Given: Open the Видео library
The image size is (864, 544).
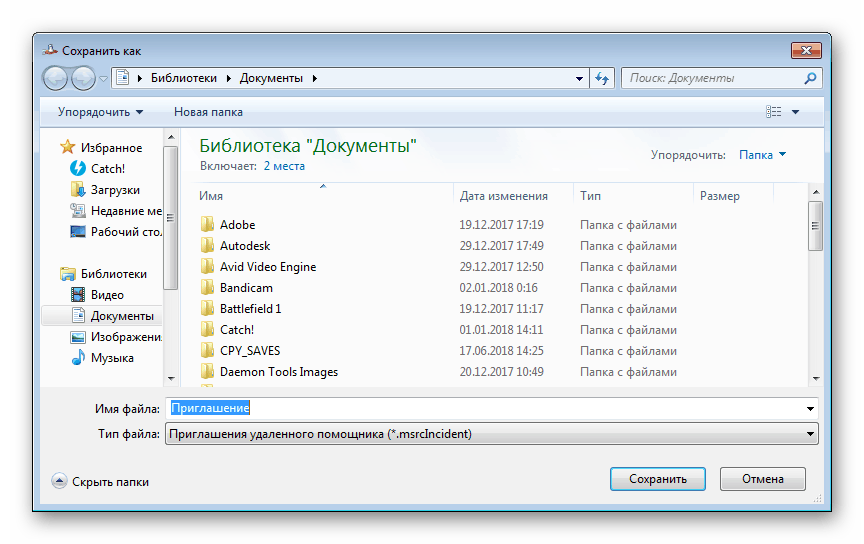Looking at the screenshot, I should (107, 295).
